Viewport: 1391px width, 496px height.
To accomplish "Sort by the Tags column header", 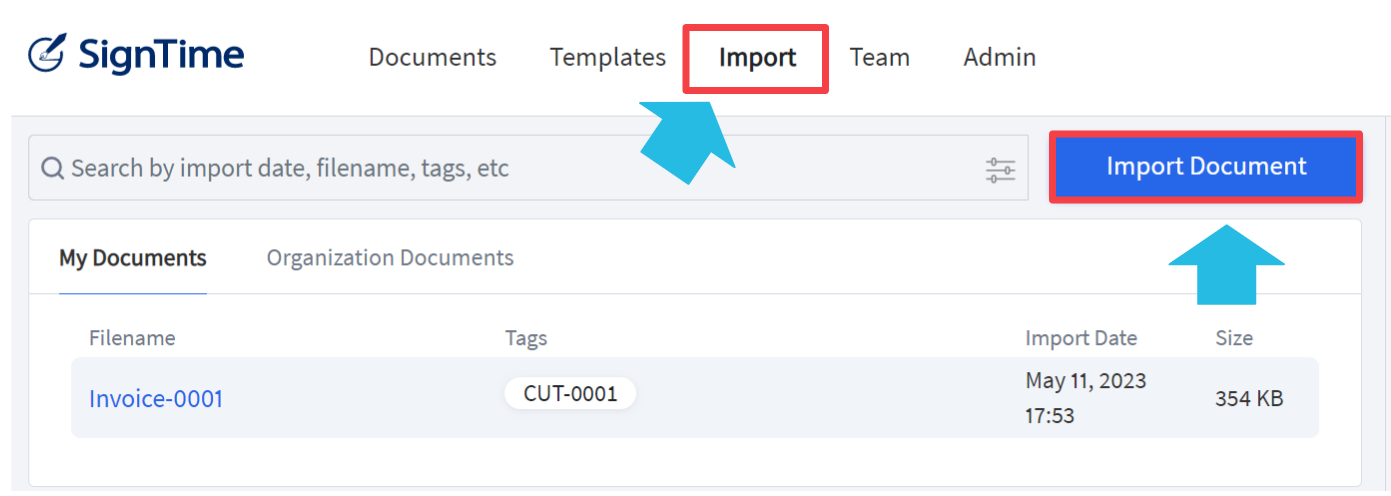I will coord(526,338).
